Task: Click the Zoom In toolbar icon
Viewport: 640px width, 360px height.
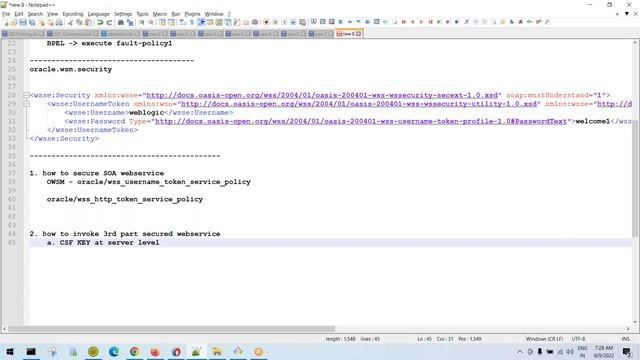Action: tap(142, 22)
